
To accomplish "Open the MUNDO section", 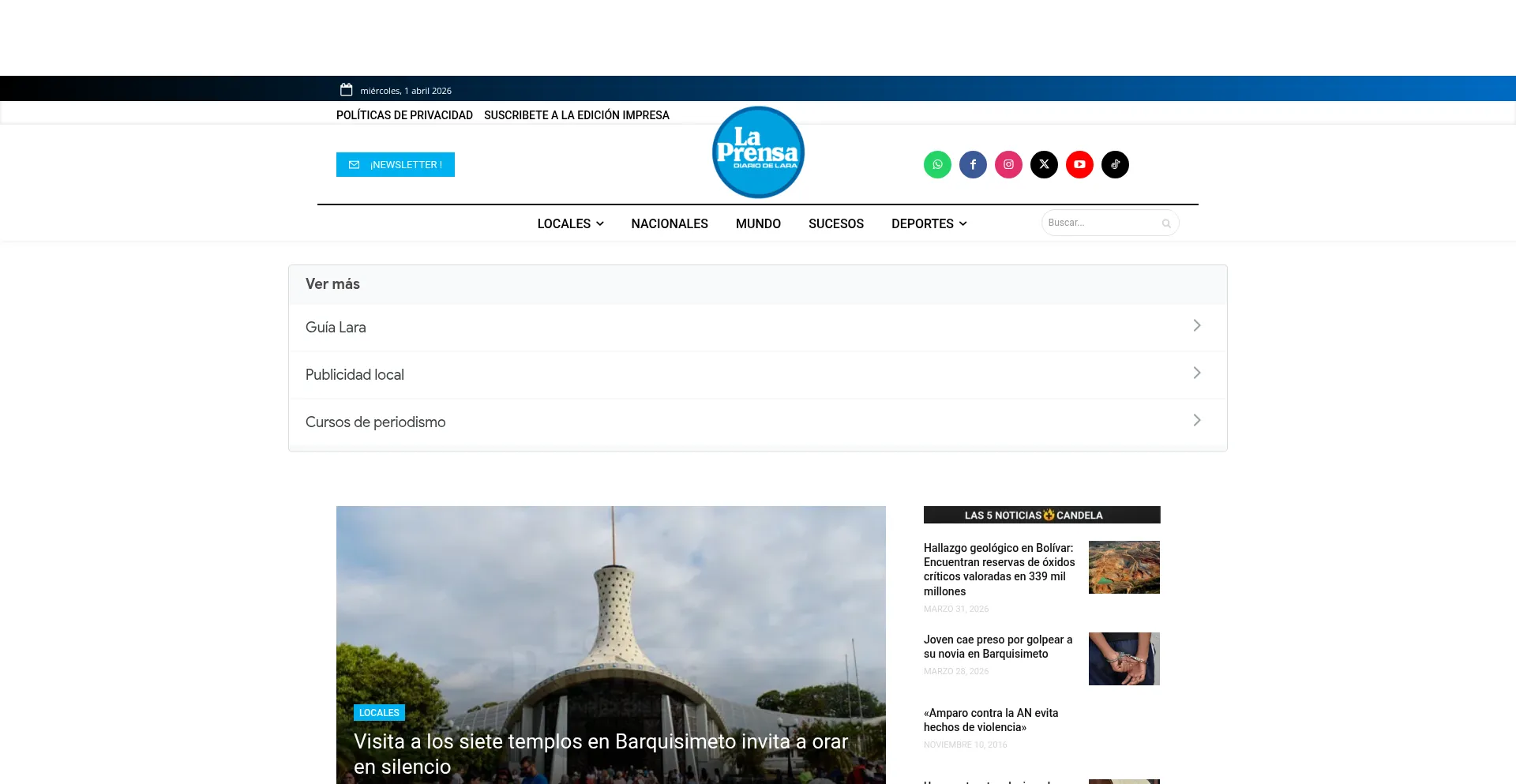I will point(758,223).
